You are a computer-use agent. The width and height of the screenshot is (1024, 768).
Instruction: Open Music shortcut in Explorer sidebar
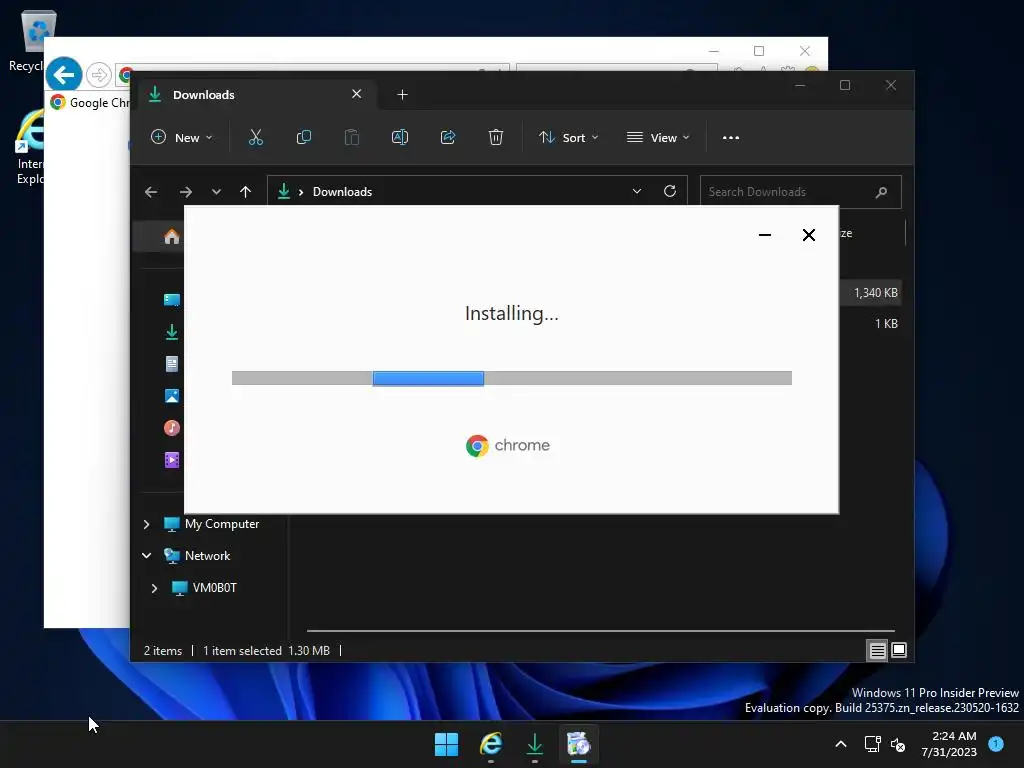pos(172,428)
